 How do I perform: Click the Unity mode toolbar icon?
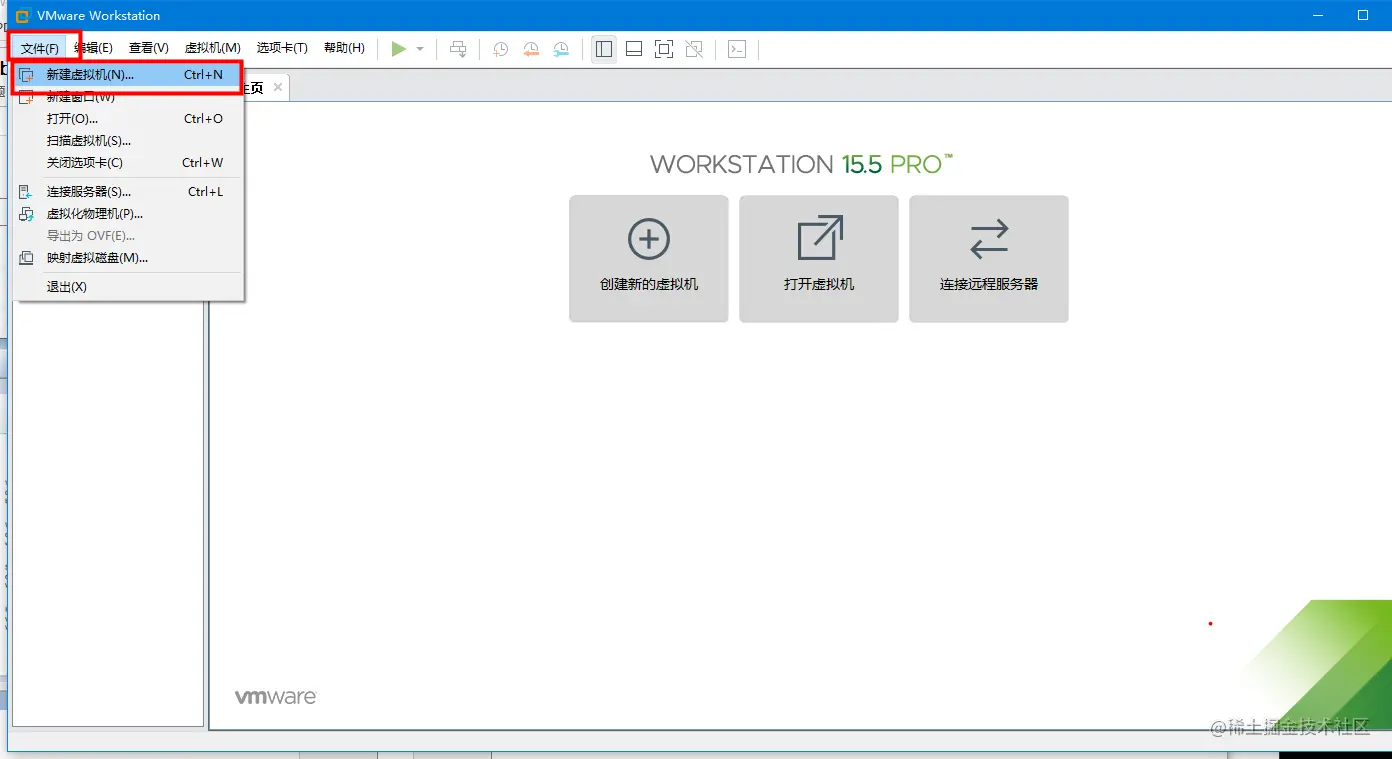click(x=694, y=49)
